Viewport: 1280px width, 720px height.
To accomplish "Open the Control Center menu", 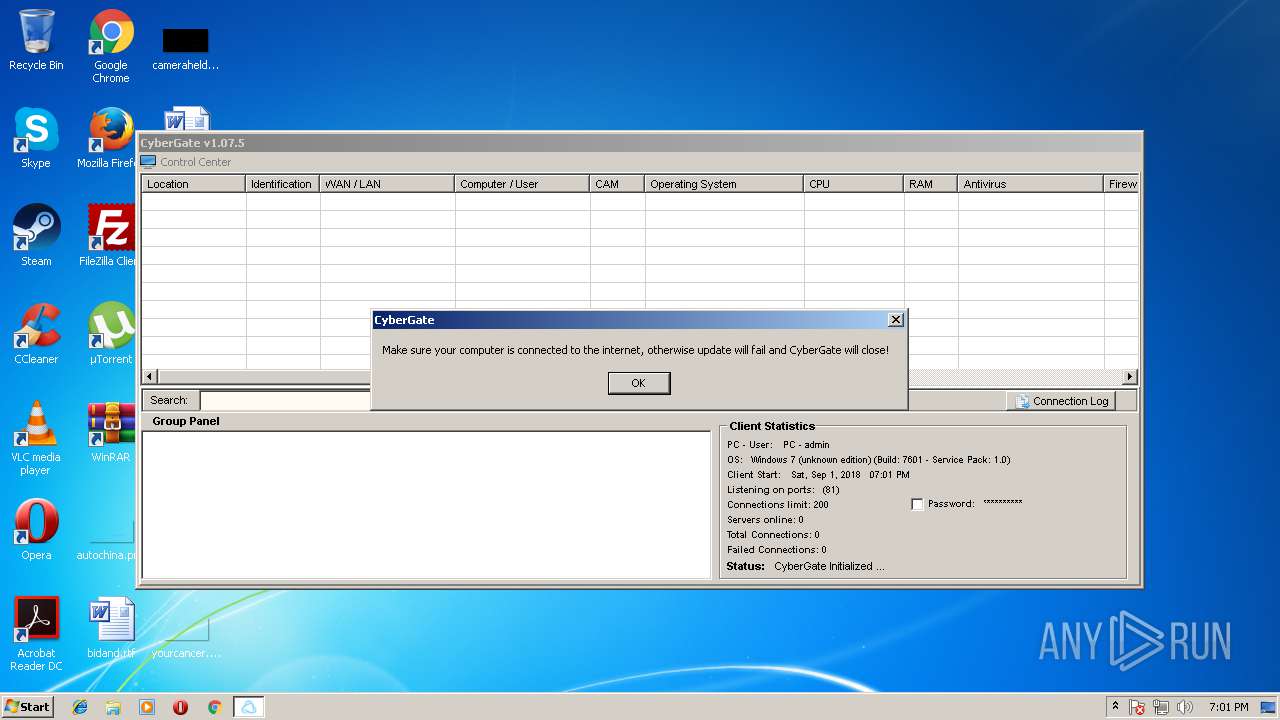I will 186,162.
